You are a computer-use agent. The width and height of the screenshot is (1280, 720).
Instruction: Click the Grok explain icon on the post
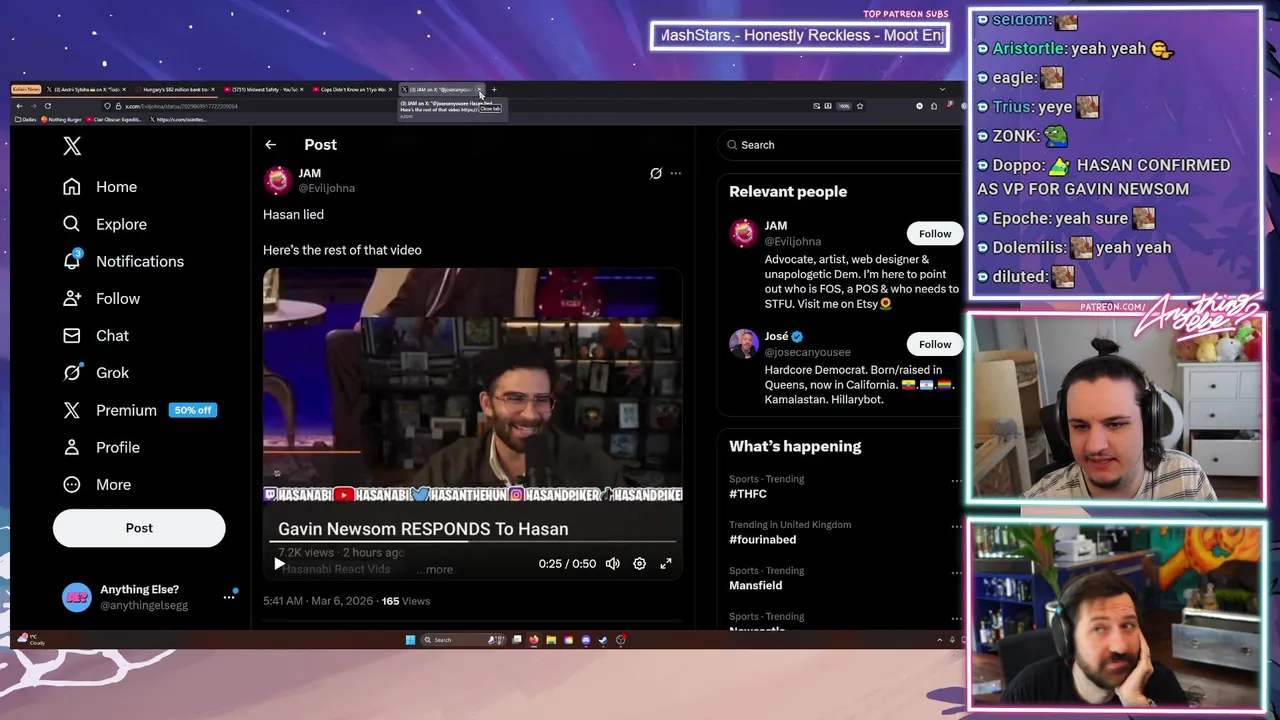(x=656, y=173)
